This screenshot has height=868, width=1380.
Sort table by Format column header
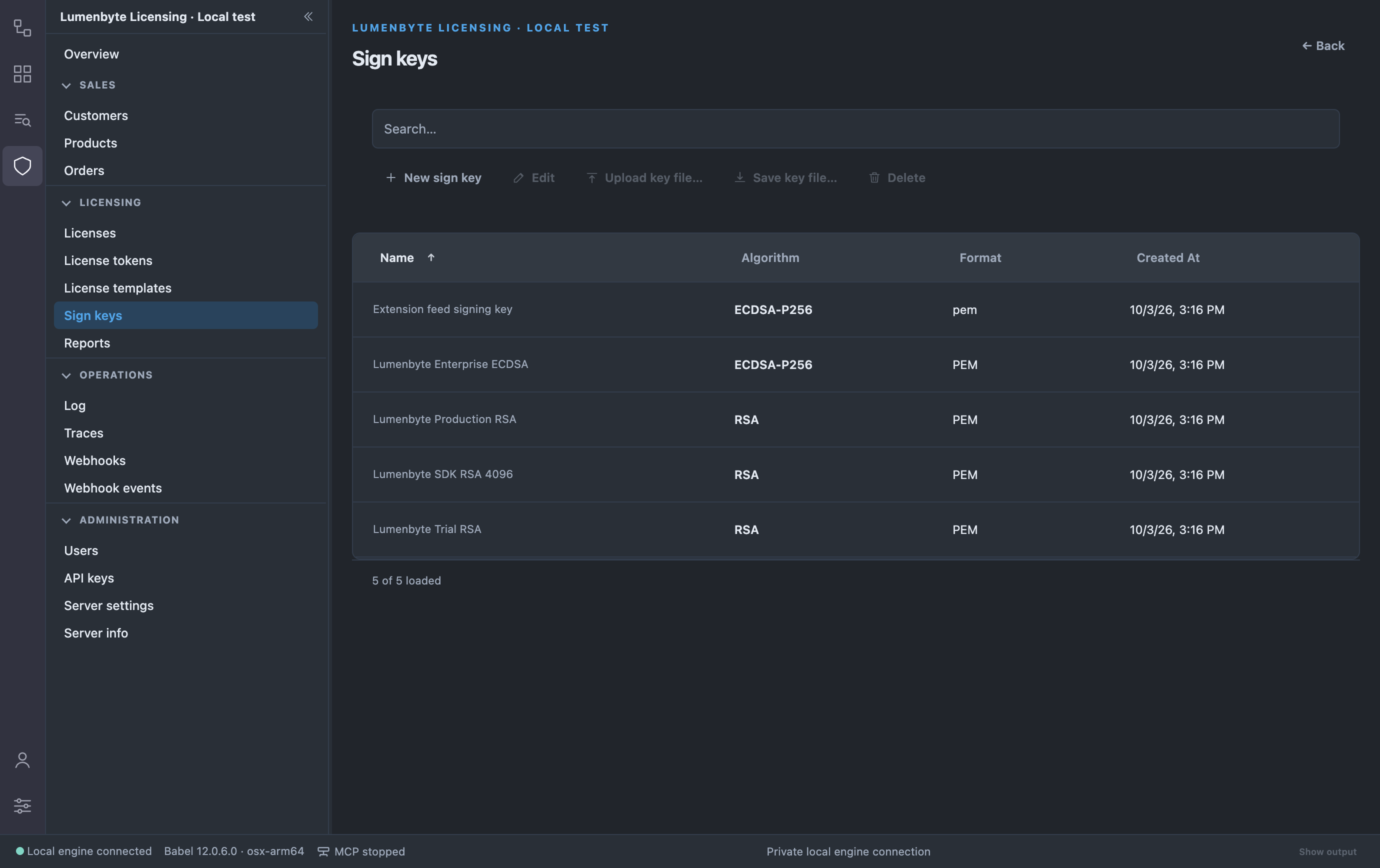[980, 258]
